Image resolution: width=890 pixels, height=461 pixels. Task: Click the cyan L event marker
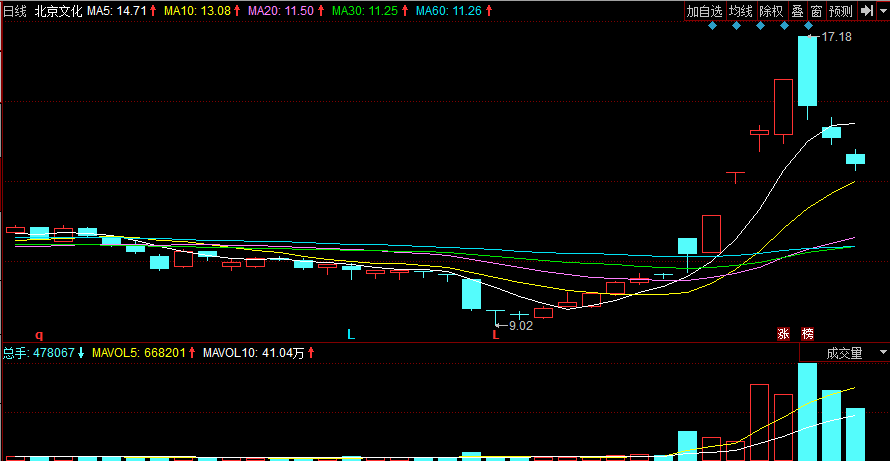coord(351,334)
